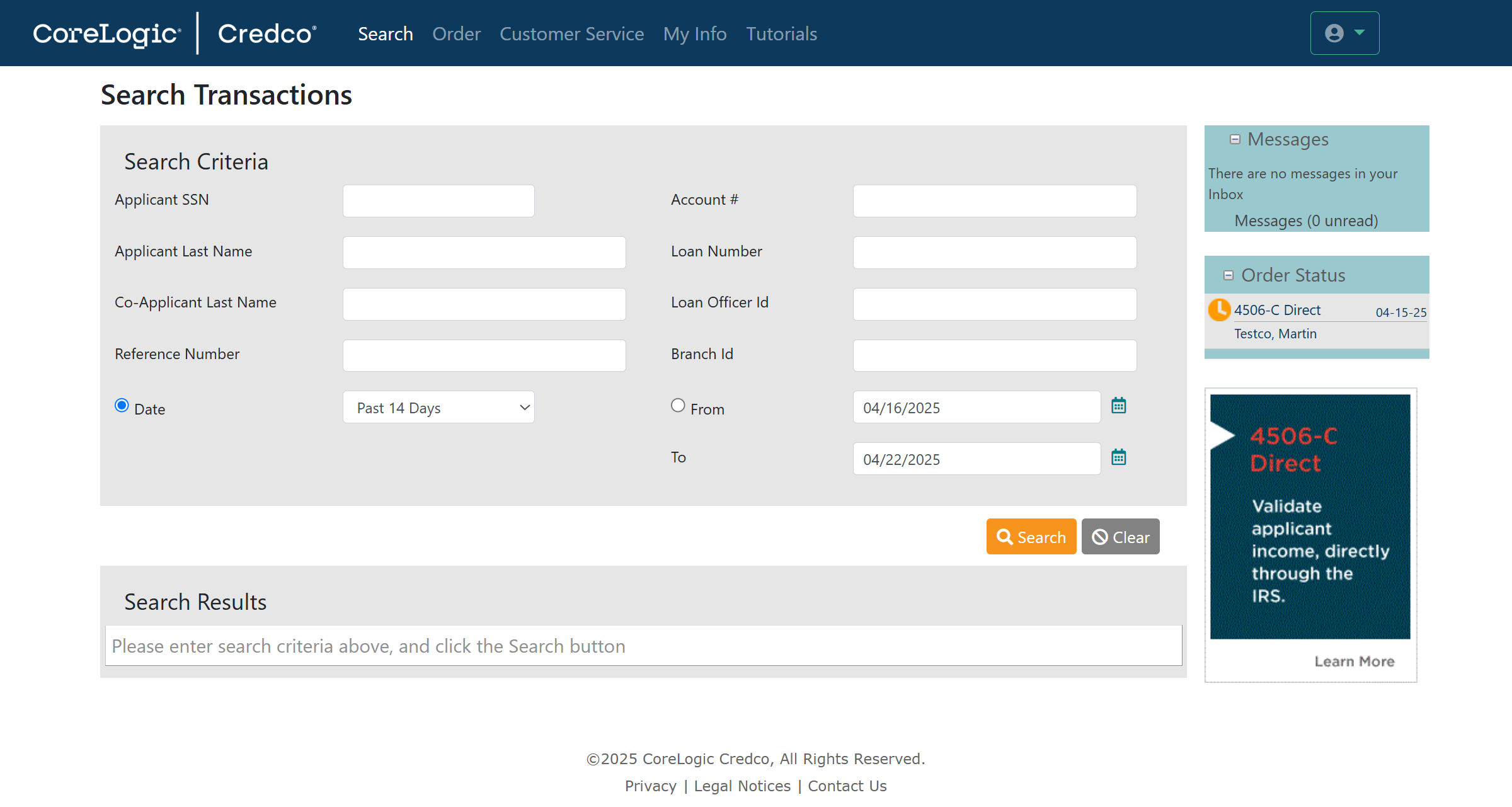Image resolution: width=1512 pixels, height=807 pixels.
Task: Open calendar picker for To date
Action: click(1118, 457)
